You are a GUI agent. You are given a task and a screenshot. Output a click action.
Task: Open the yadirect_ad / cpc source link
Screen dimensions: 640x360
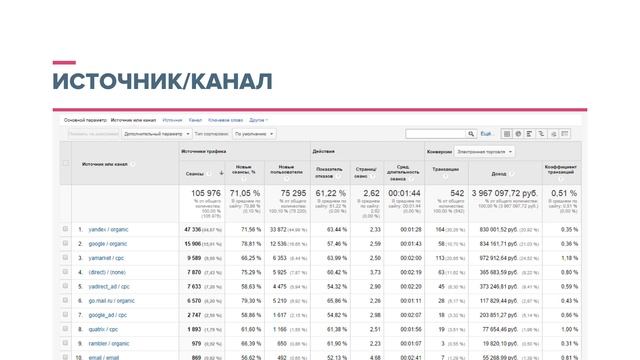tap(109, 287)
